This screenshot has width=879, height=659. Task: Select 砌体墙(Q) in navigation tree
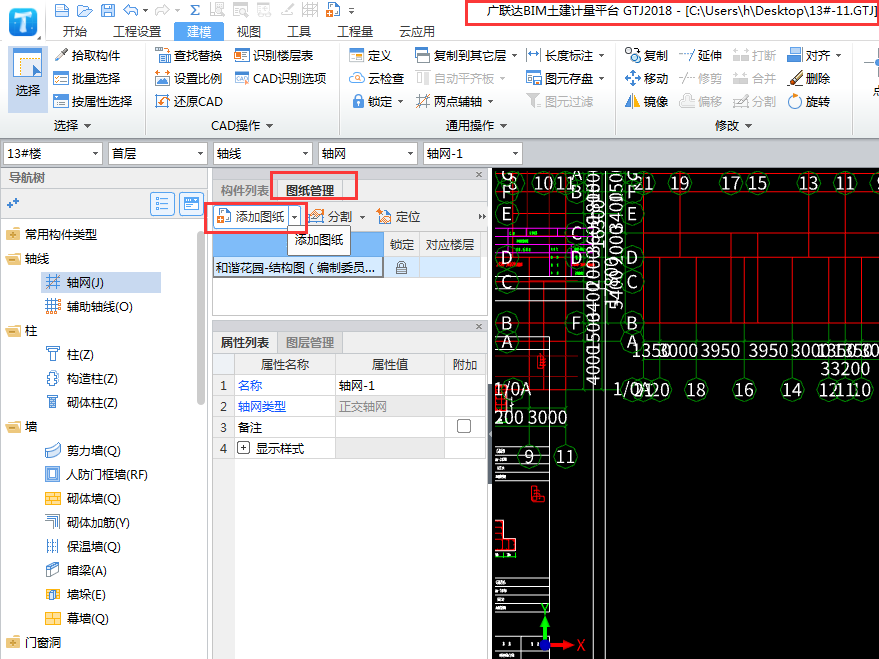click(83, 499)
